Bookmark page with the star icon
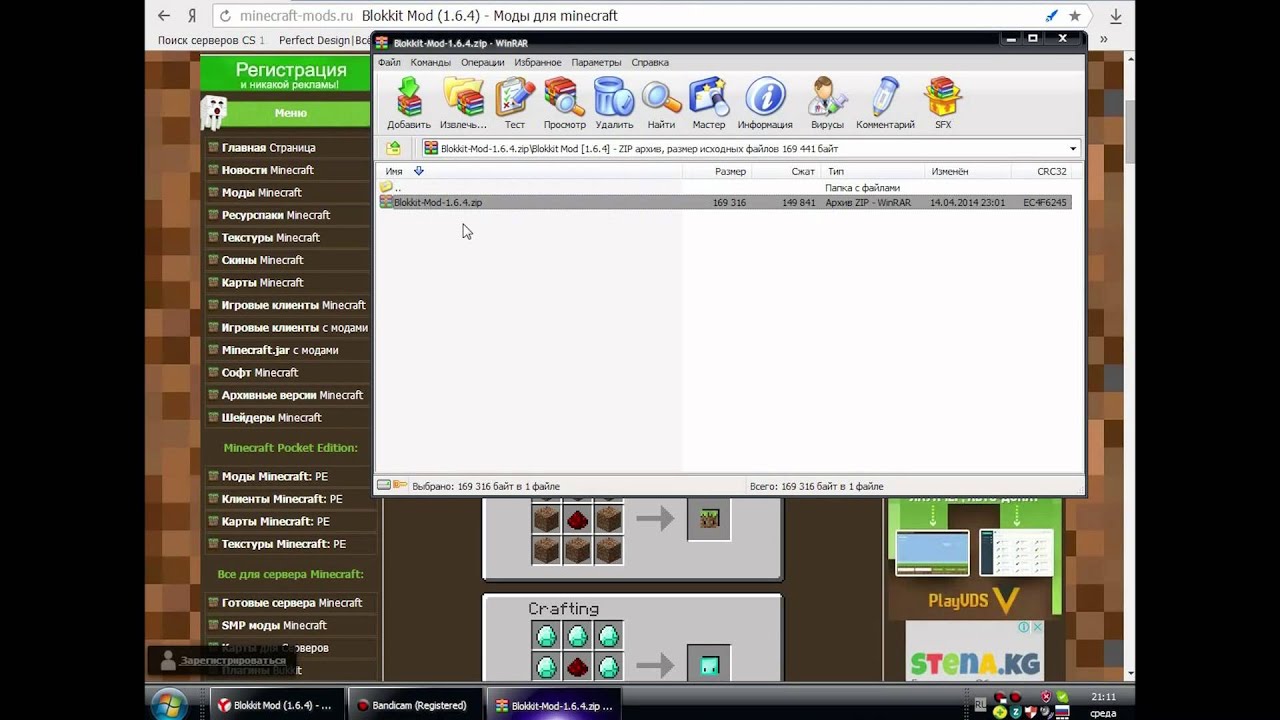This screenshot has width=1280, height=720. [x=1074, y=16]
